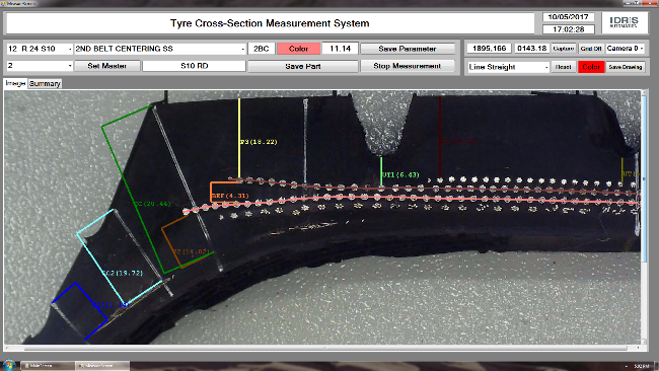
Task: Switch to the Summary tab
Action: (45, 84)
